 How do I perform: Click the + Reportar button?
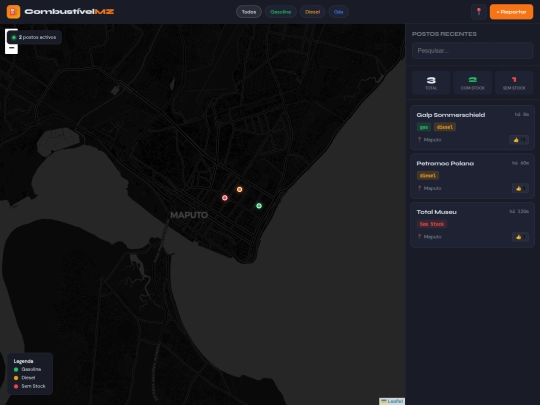511,12
